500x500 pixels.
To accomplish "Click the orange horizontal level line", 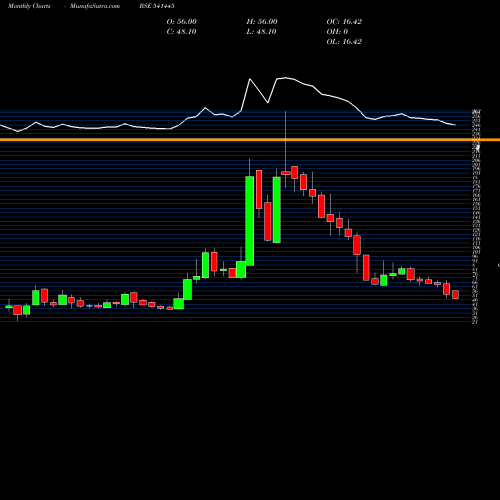I will [x=250, y=140].
